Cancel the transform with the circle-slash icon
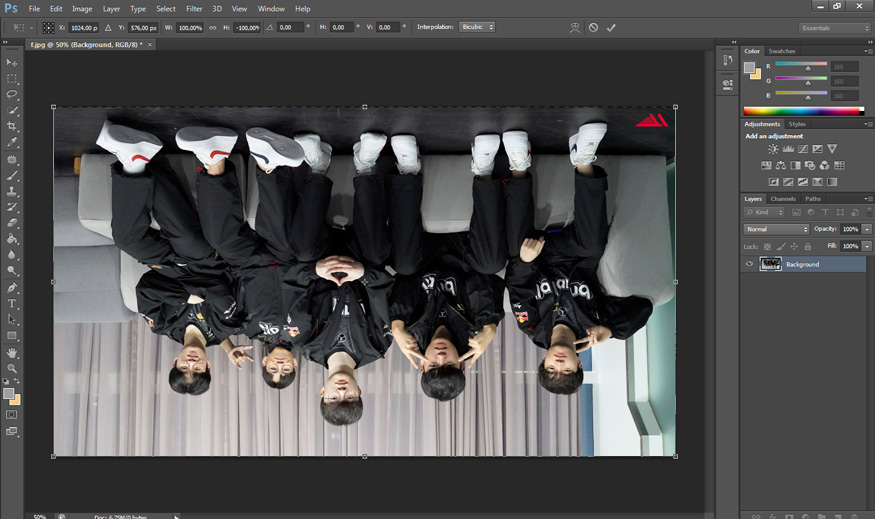This screenshot has width=875, height=519. point(593,28)
